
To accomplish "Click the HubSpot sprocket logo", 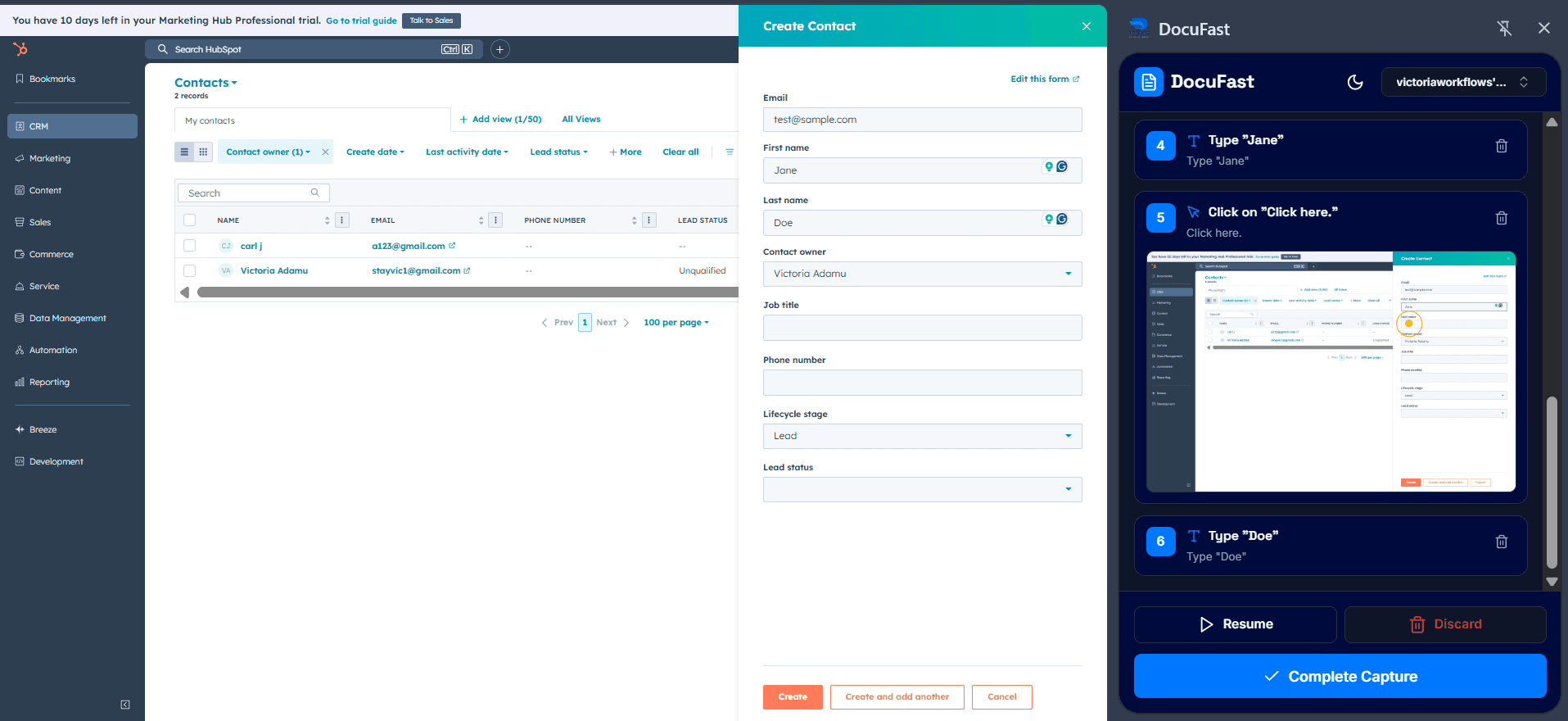I will tap(20, 49).
